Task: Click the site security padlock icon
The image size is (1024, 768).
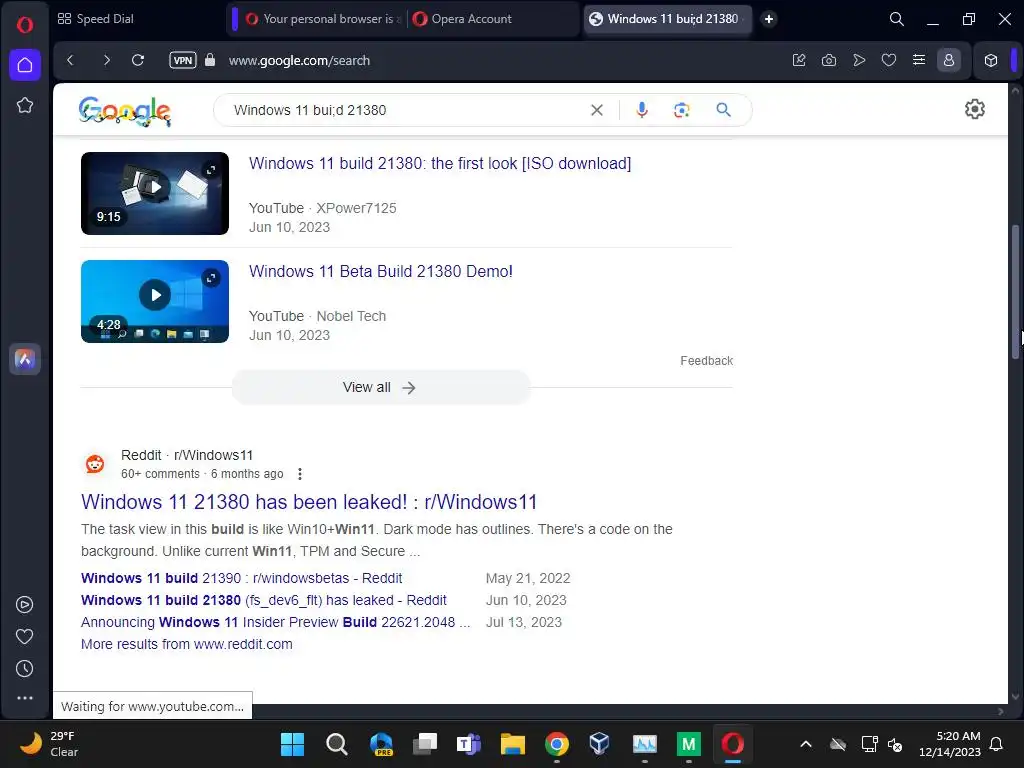Action: pyautogui.click(x=210, y=60)
